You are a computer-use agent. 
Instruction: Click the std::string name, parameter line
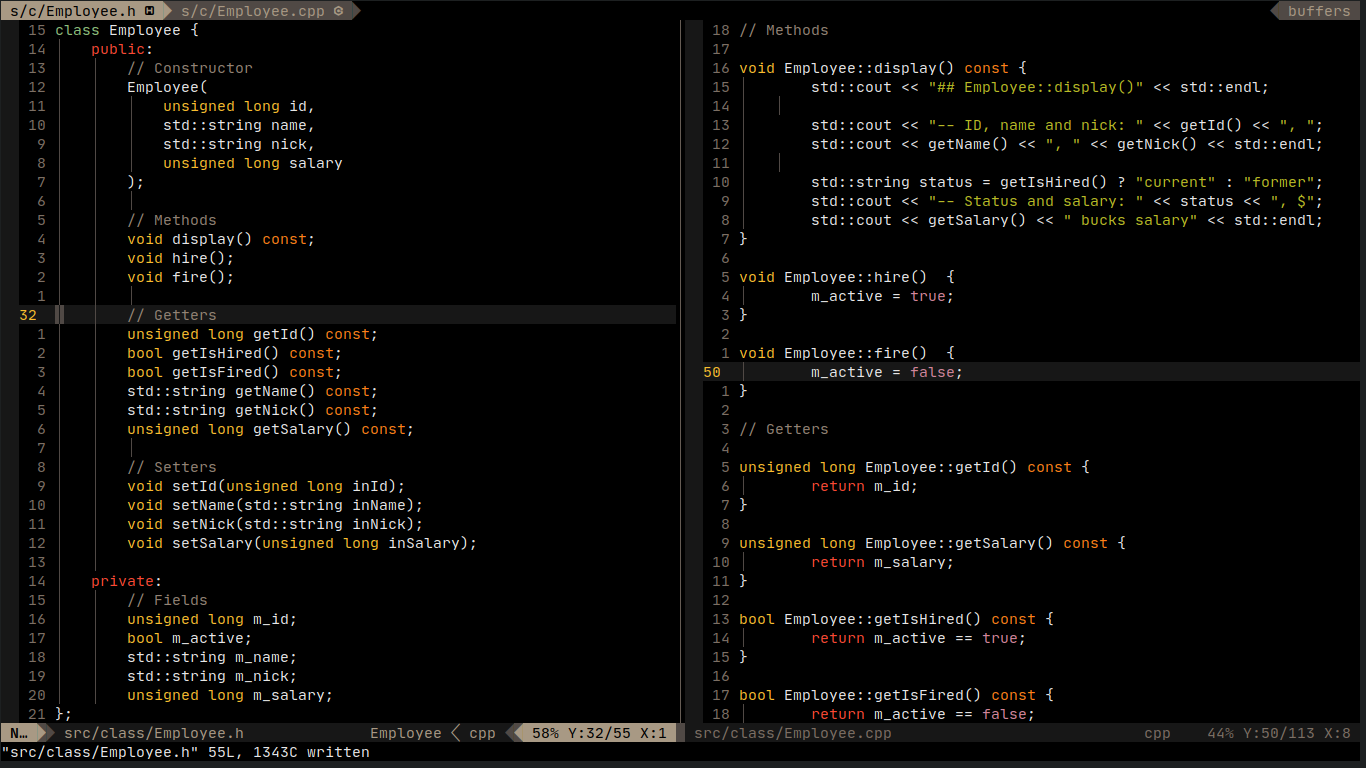point(239,125)
